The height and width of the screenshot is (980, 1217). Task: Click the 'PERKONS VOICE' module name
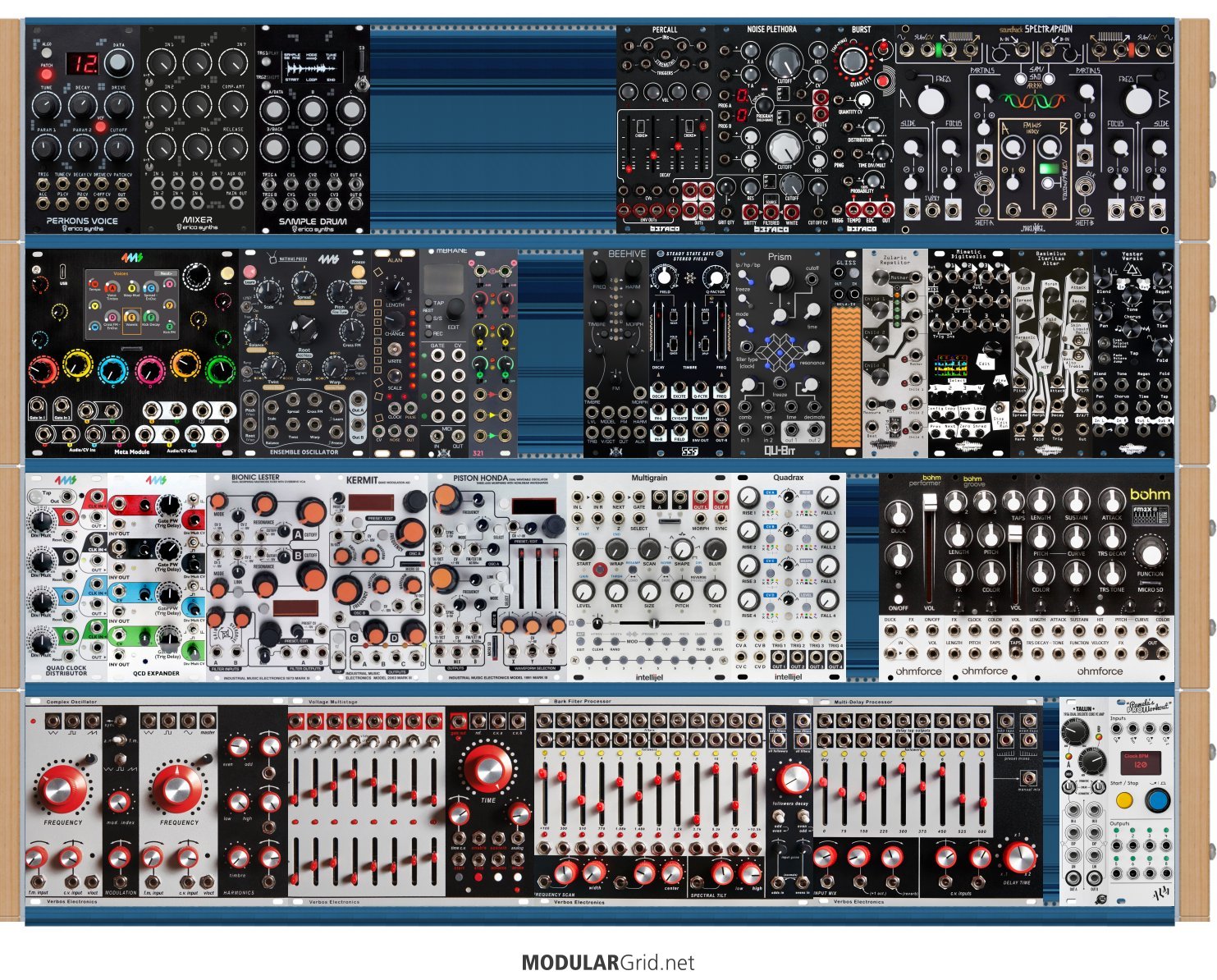[x=82, y=221]
